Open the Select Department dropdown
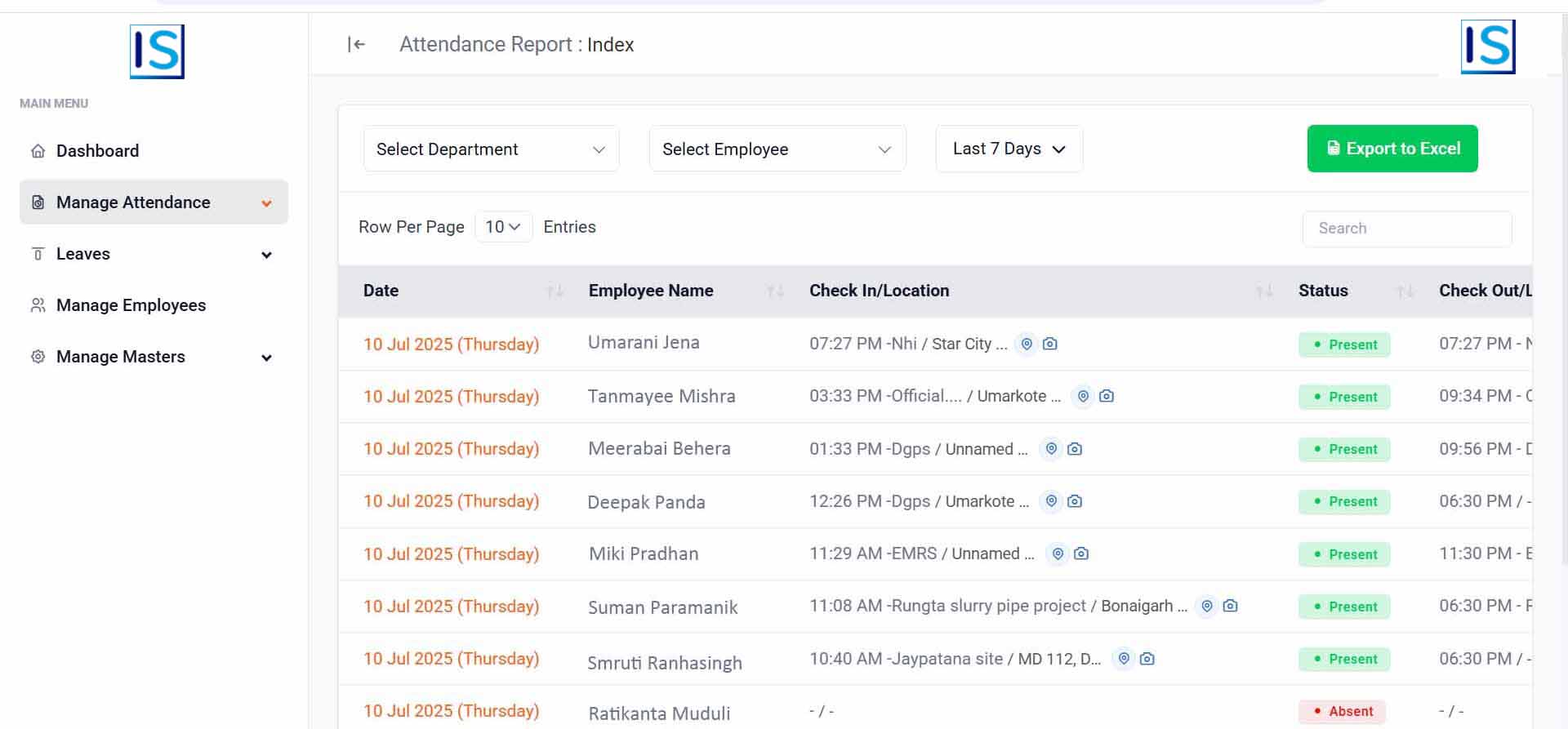This screenshot has width=1568, height=729. coord(491,149)
